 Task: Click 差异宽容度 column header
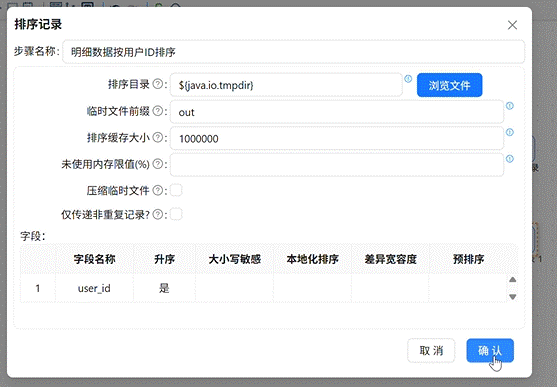(390, 259)
